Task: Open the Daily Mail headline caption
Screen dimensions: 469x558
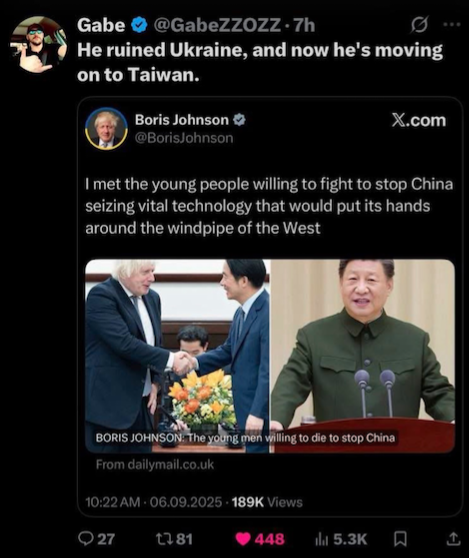Action: (245, 437)
